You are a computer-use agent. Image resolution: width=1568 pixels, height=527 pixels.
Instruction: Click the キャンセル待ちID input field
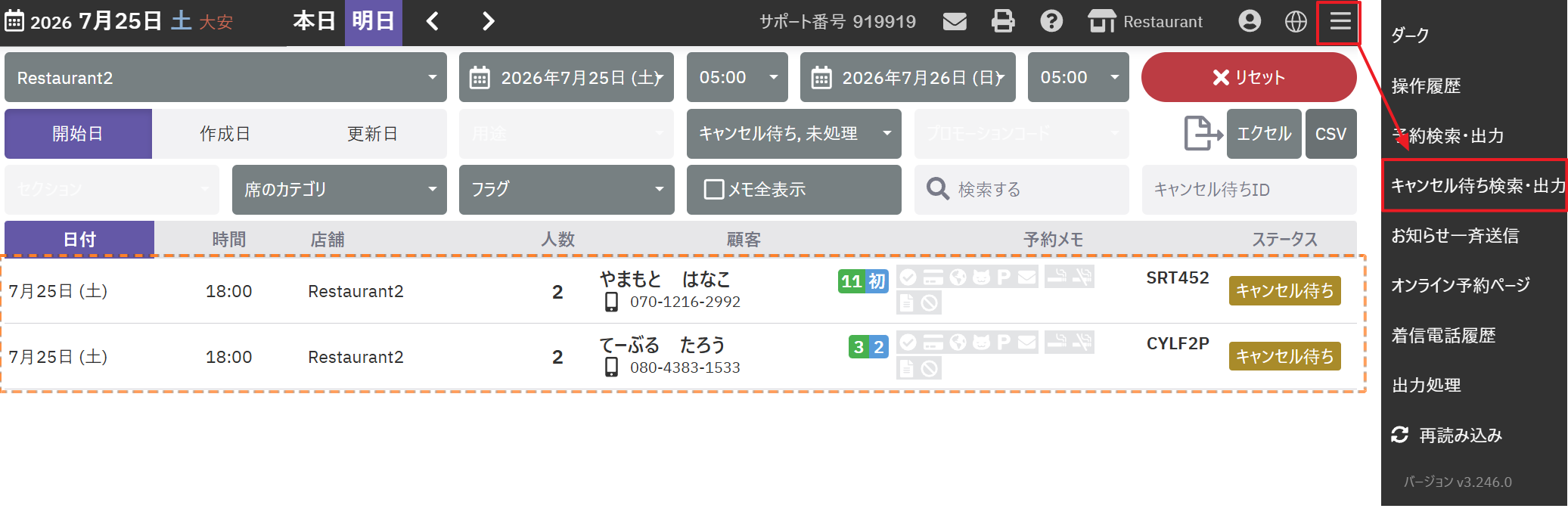click(x=1249, y=189)
